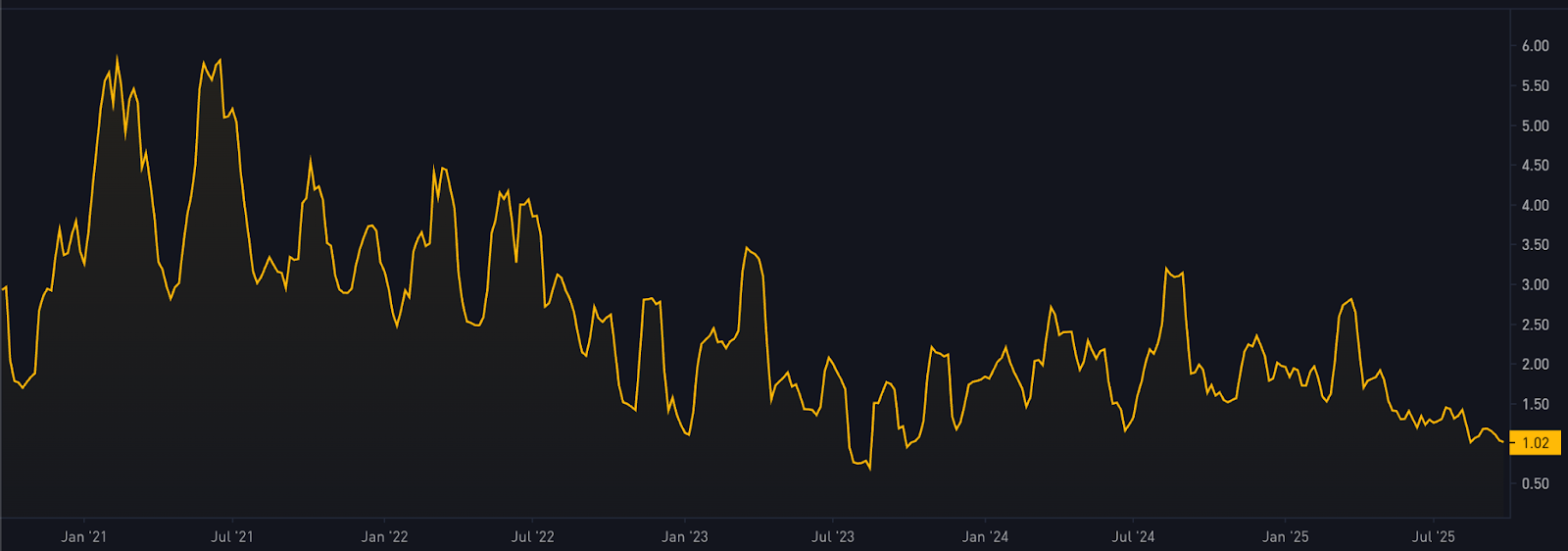
Task: Click the Jan '21 label on time axis
Action: 83,536
